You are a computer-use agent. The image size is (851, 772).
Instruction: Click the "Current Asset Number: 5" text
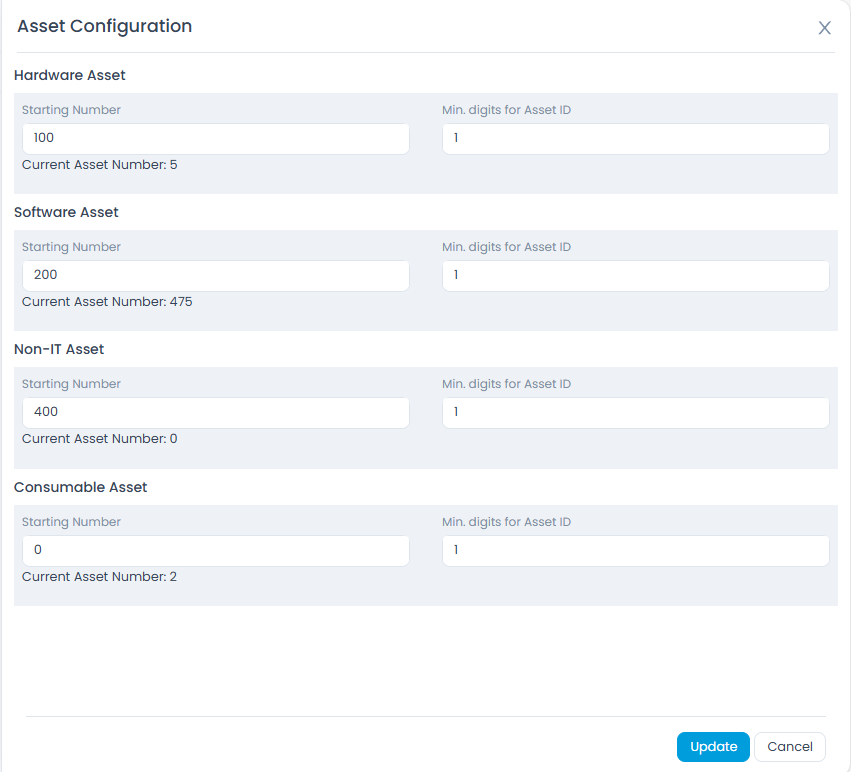99,164
